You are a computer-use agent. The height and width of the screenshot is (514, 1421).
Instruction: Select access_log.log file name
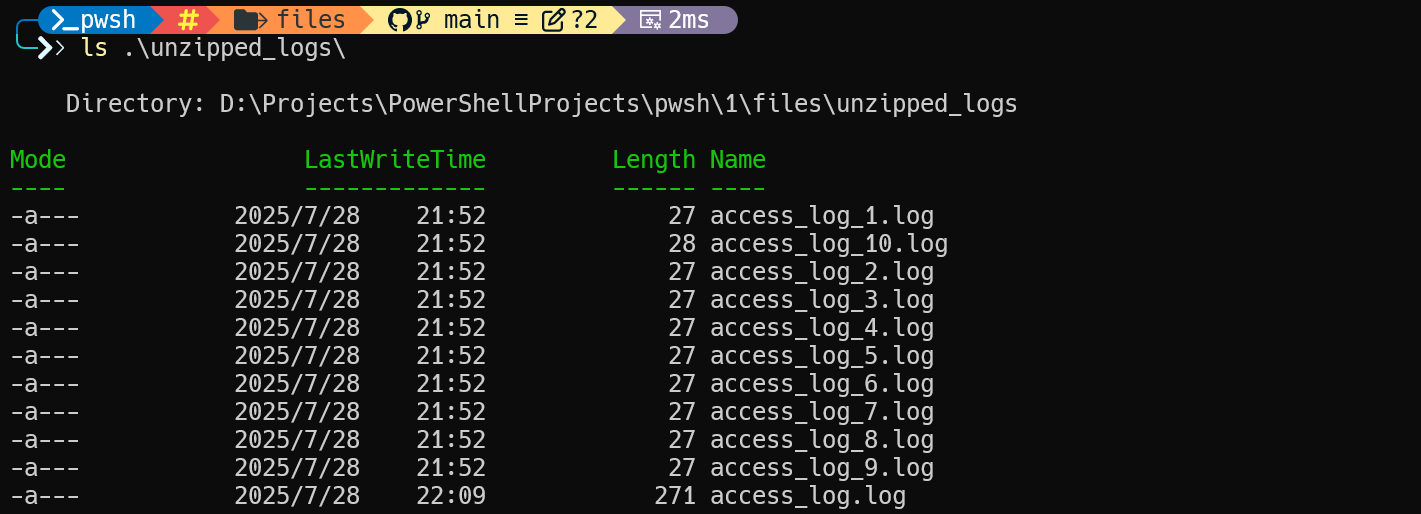pyautogui.click(x=808, y=496)
